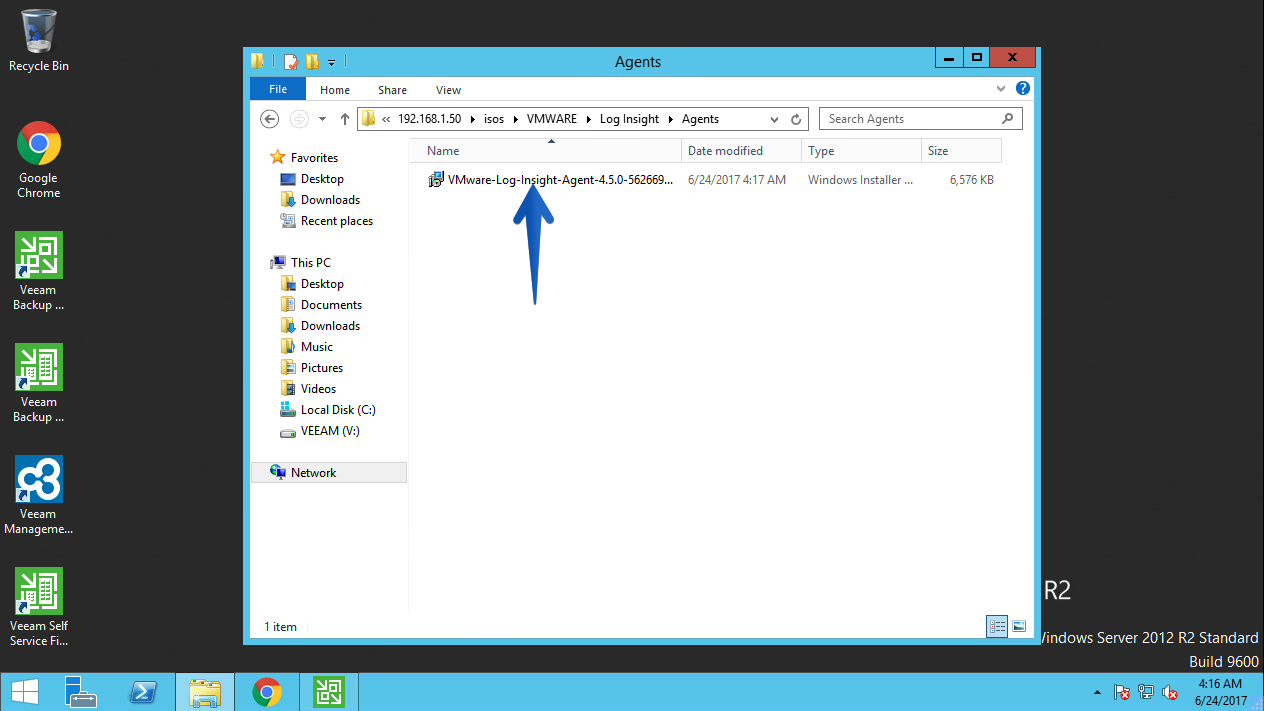The width and height of the screenshot is (1264, 711).
Task: Select Network in the navigation pane
Action: click(x=329, y=473)
